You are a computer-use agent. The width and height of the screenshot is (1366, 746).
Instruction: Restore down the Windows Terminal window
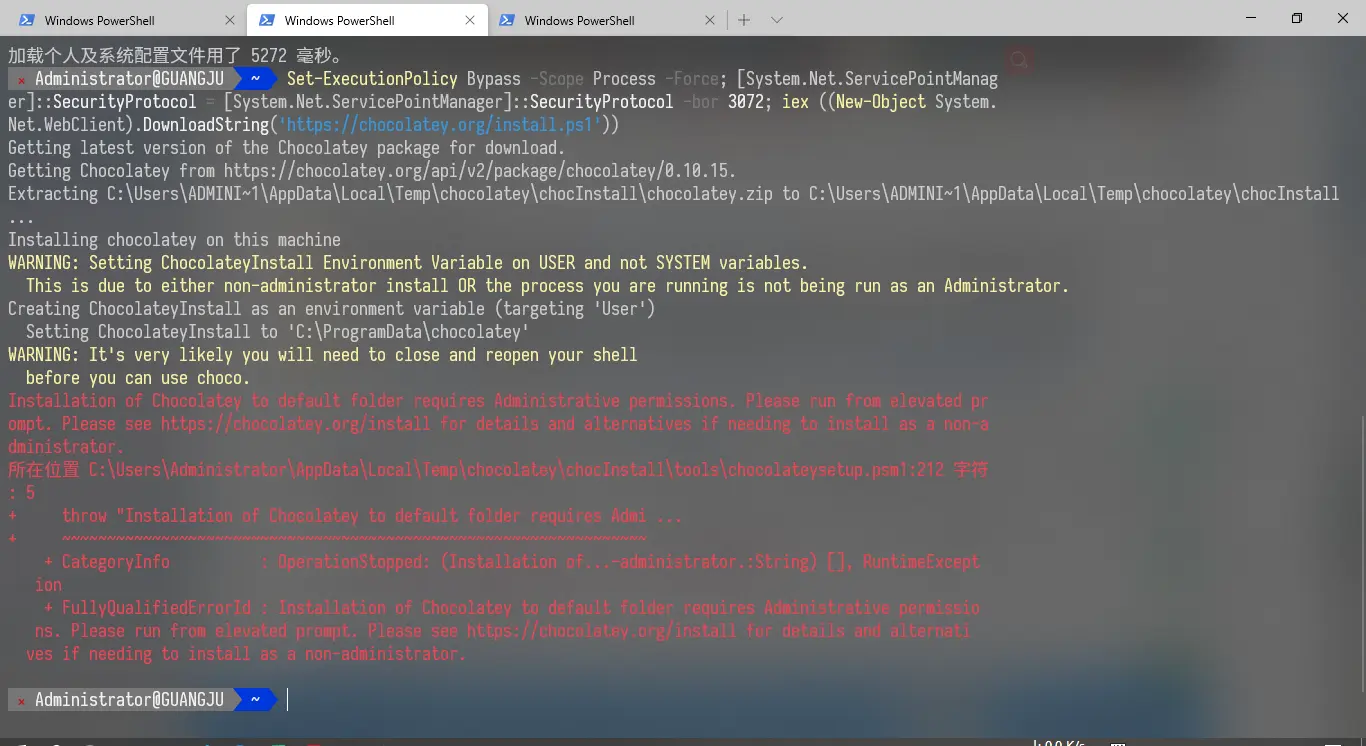[x=1297, y=18]
